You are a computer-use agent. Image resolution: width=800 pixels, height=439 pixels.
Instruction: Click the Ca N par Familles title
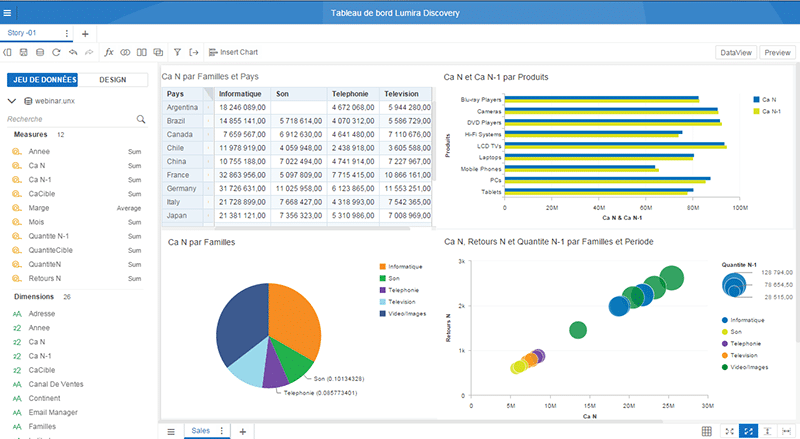(x=202, y=242)
